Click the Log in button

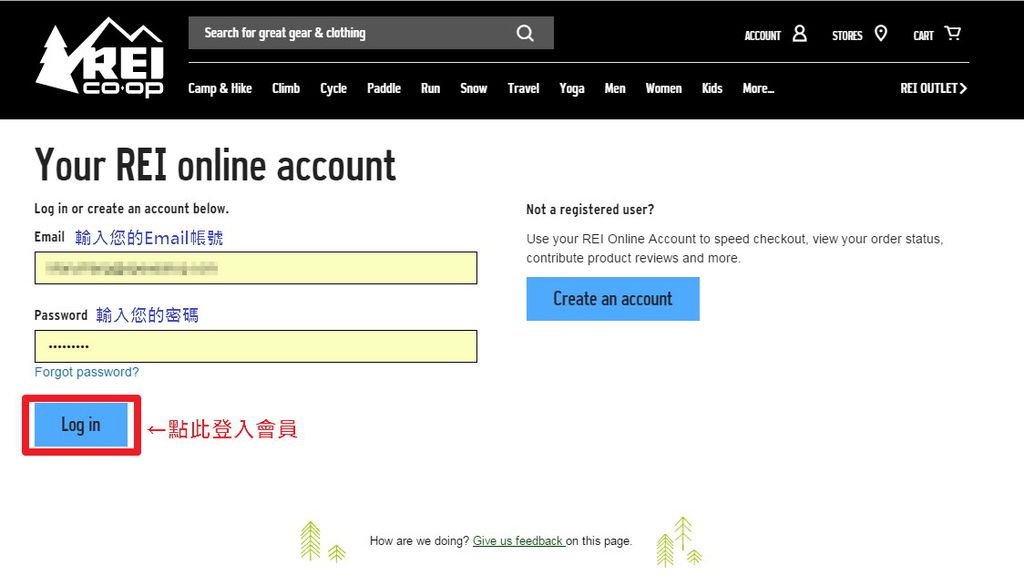pos(81,425)
